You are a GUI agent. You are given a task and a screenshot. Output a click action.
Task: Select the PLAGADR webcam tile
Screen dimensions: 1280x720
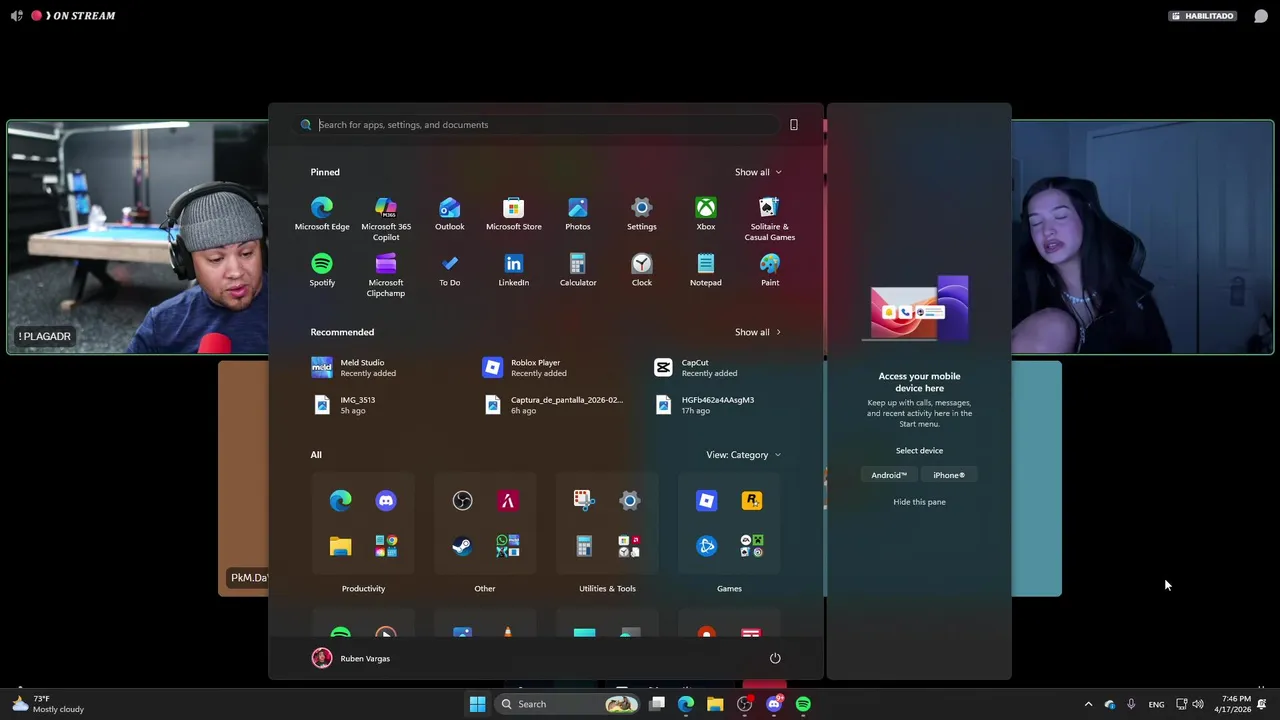point(137,237)
